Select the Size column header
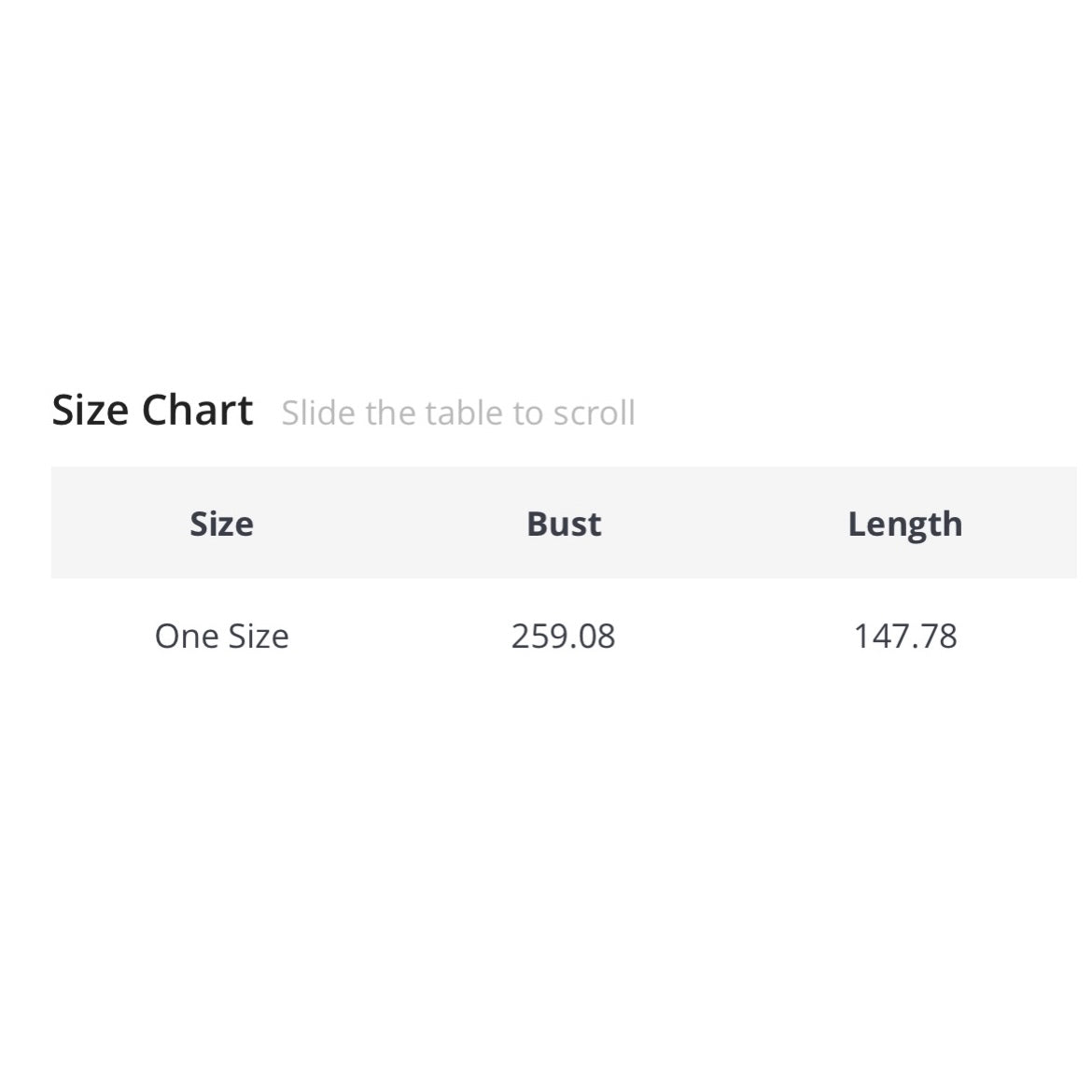Image resolution: width=1092 pixels, height=1092 pixels. (221, 524)
